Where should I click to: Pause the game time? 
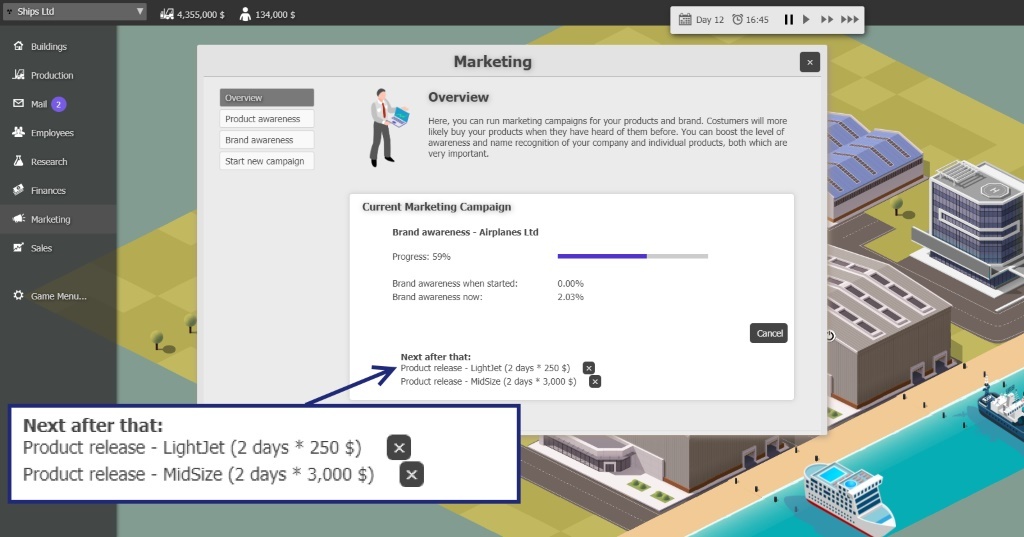(x=788, y=19)
